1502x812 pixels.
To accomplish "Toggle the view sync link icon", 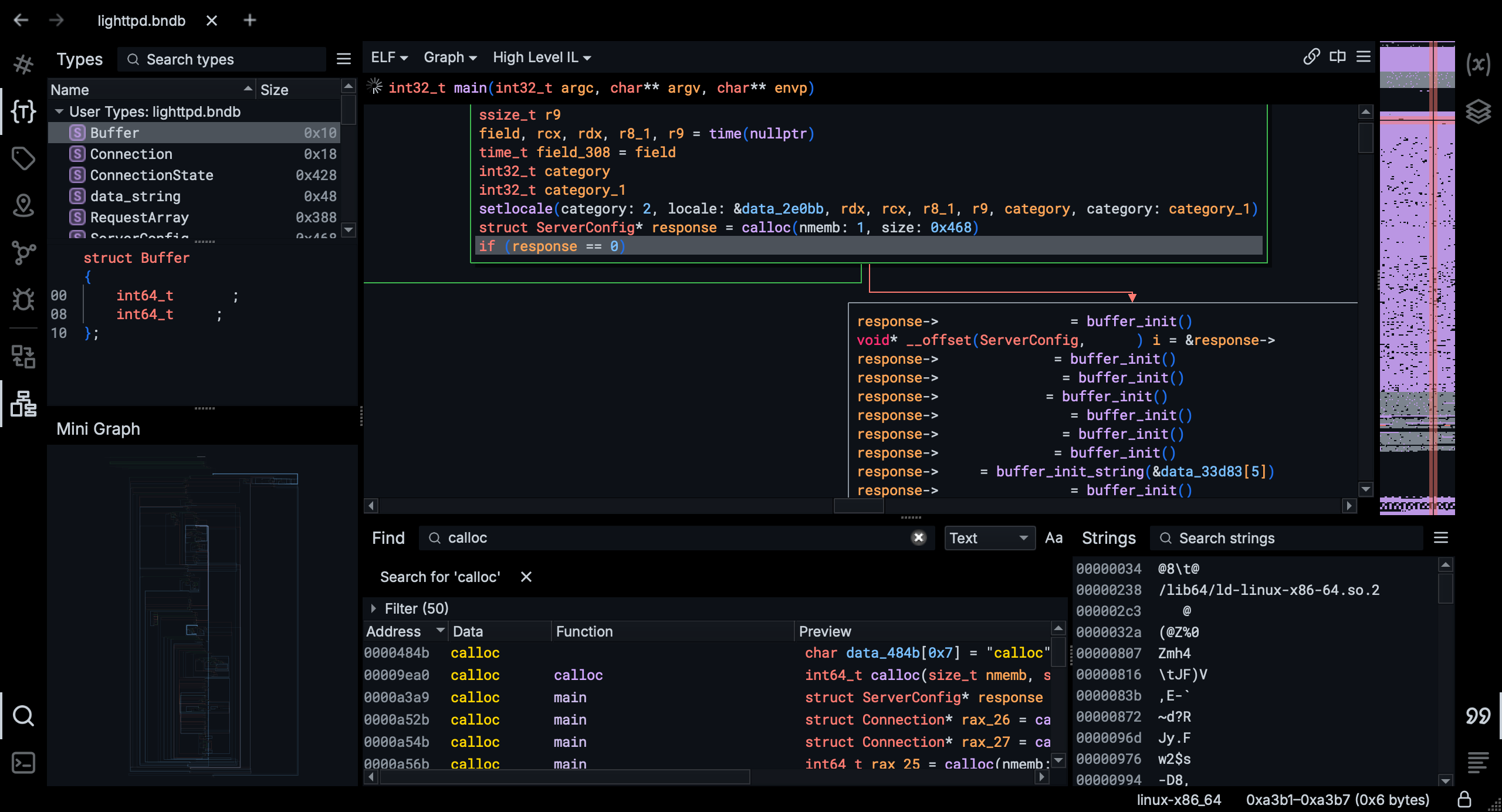I will coord(1311,57).
